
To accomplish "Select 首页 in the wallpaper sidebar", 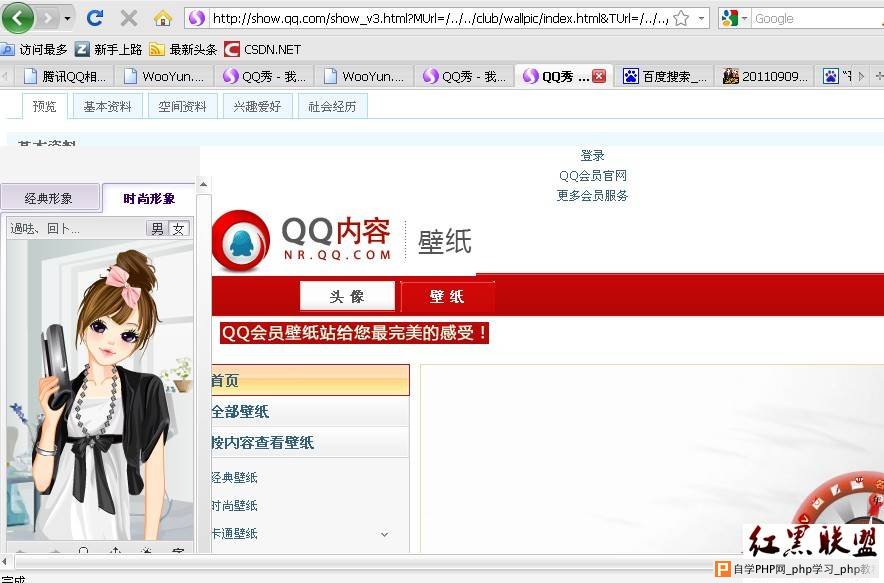I will [311, 381].
